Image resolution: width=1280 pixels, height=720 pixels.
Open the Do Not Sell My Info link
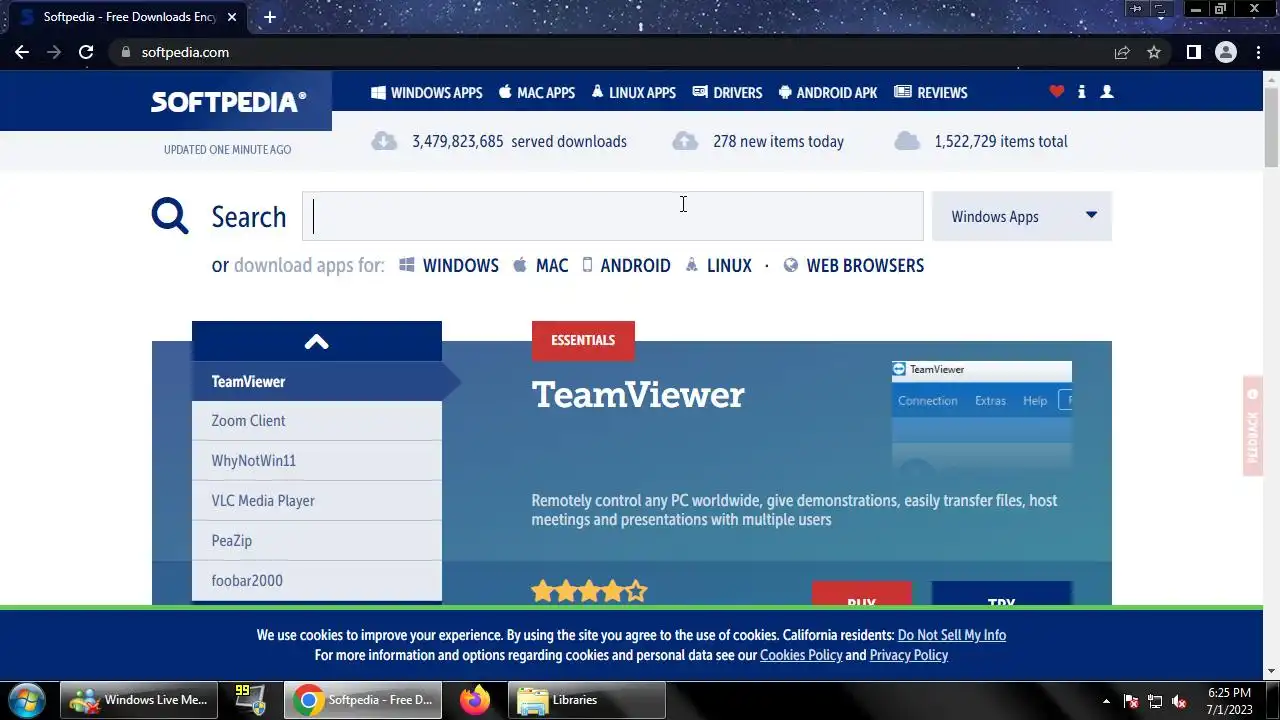click(x=952, y=635)
